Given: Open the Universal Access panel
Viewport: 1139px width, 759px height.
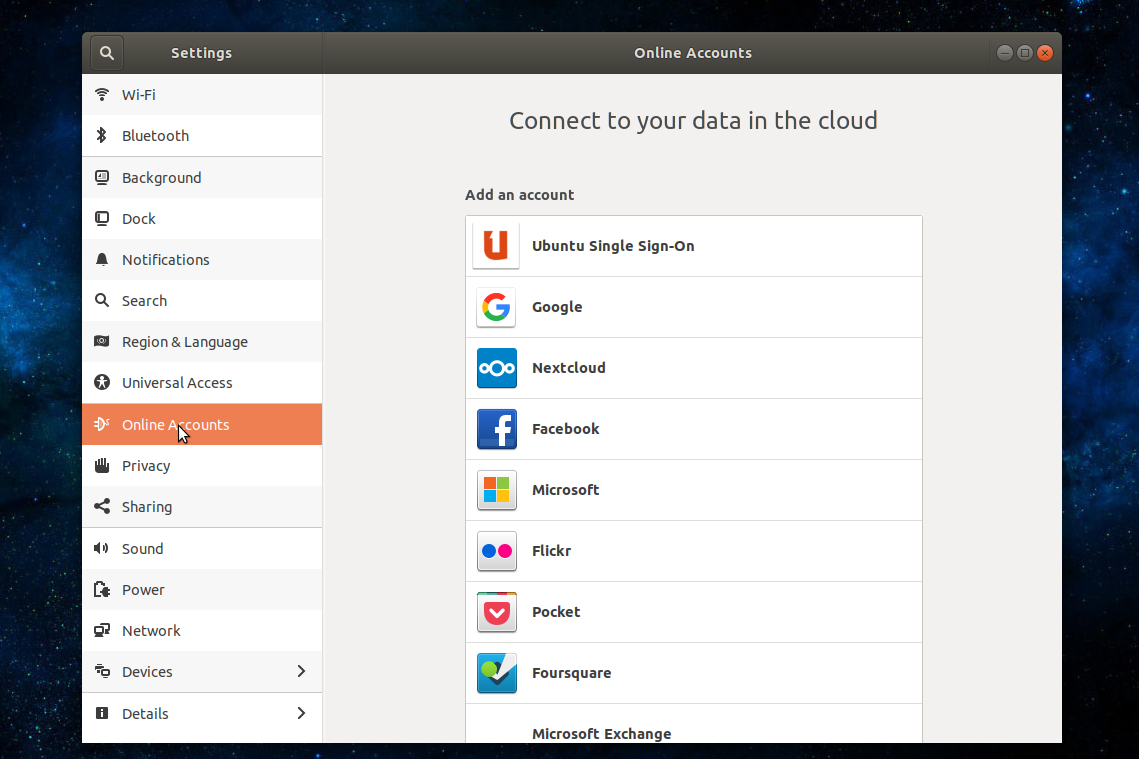Looking at the screenshot, I should click(x=202, y=382).
